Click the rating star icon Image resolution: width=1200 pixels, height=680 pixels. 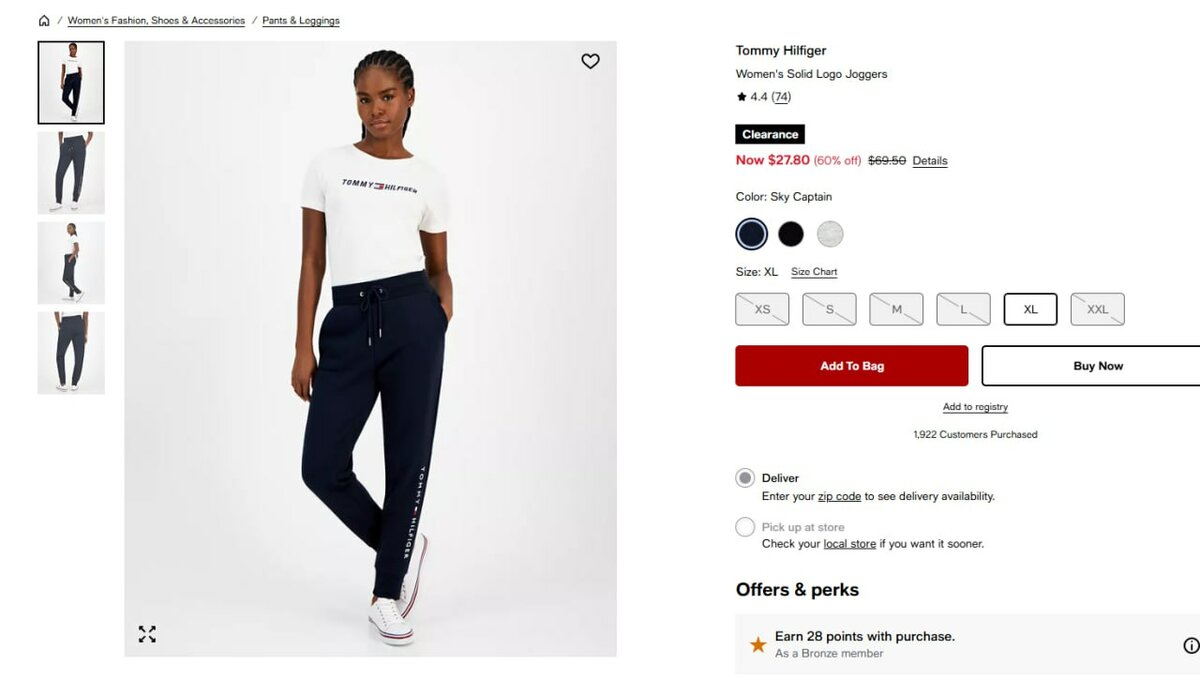point(741,97)
